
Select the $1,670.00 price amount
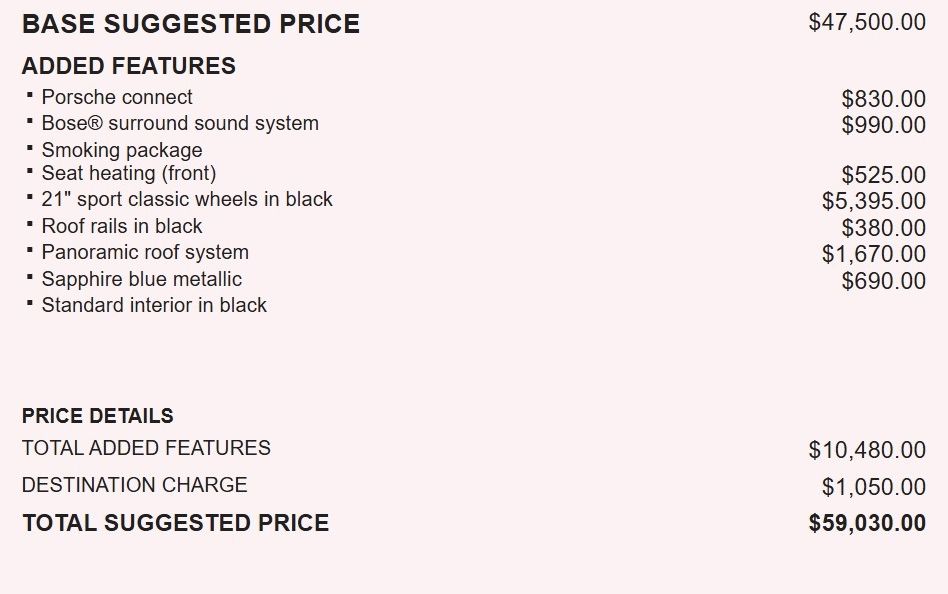tap(873, 254)
